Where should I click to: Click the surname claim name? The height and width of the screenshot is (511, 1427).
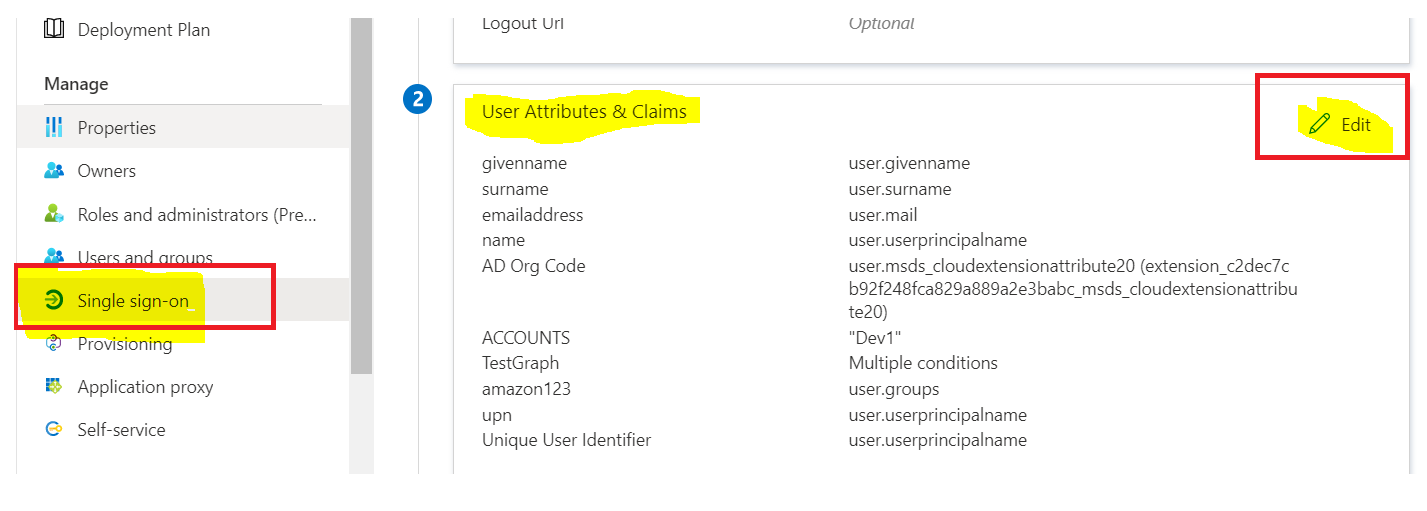[515, 189]
